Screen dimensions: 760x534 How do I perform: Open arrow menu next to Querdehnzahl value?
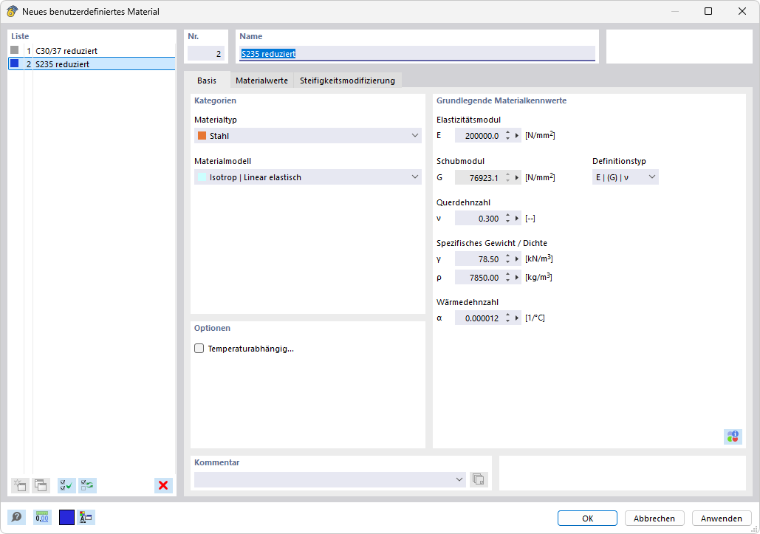[x=517, y=219]
